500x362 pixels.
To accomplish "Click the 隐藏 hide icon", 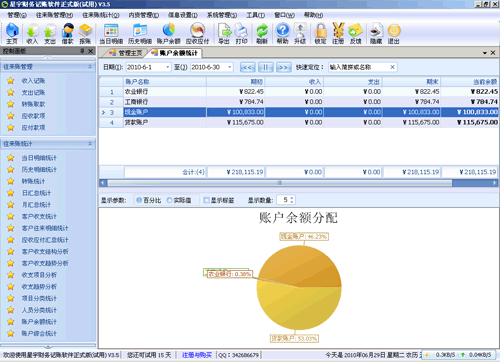I will click(x=376, y=33).
